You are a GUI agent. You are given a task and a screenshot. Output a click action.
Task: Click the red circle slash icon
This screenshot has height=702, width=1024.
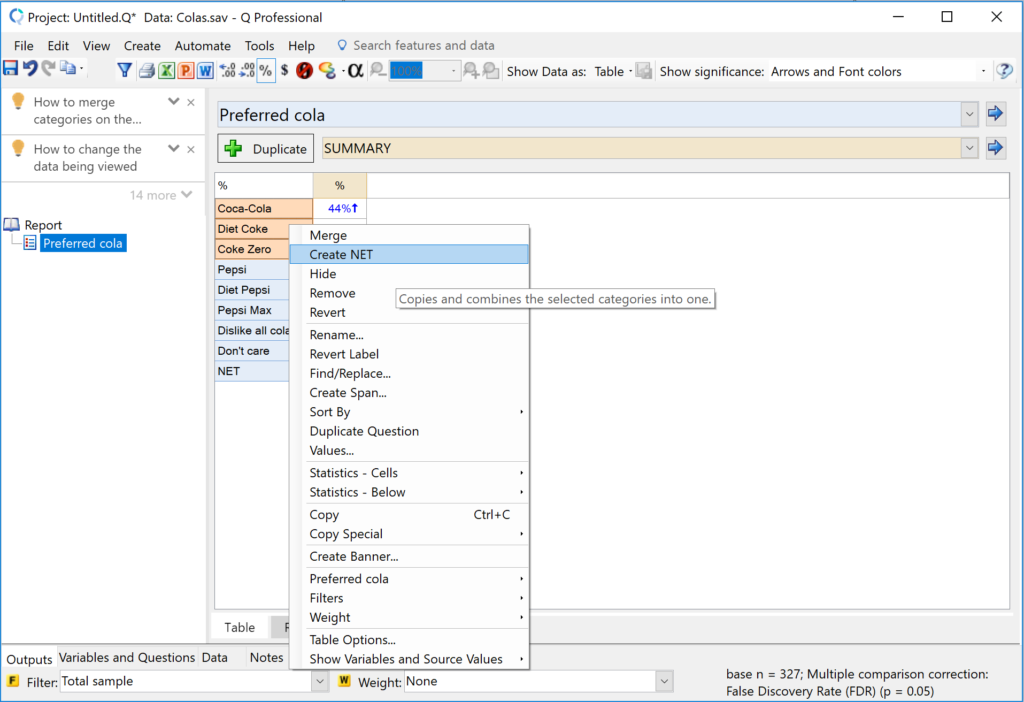pos(304,71)
